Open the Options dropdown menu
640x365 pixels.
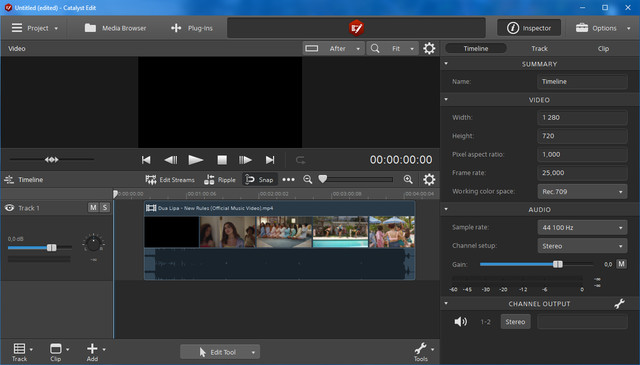tap(603, 28)
